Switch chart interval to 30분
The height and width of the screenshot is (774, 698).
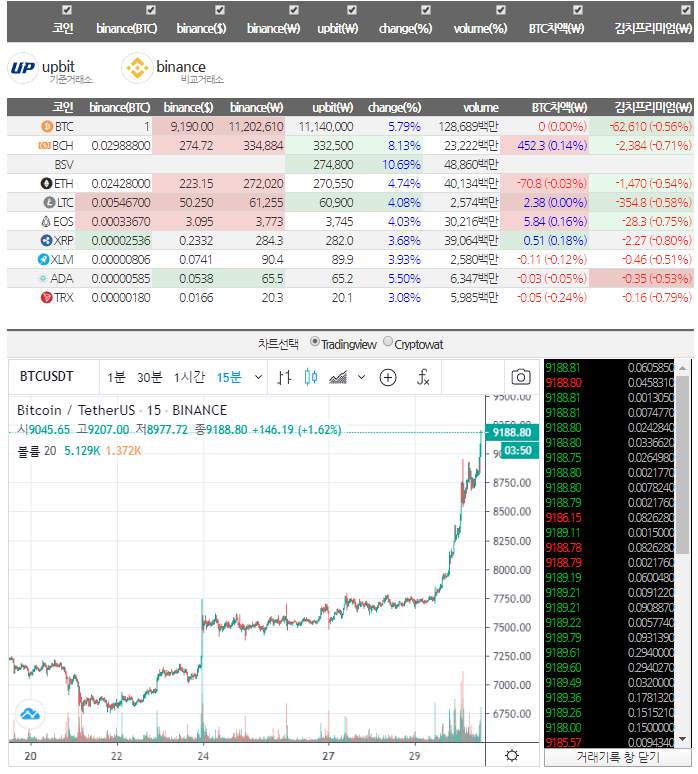(x=150, y=378)
